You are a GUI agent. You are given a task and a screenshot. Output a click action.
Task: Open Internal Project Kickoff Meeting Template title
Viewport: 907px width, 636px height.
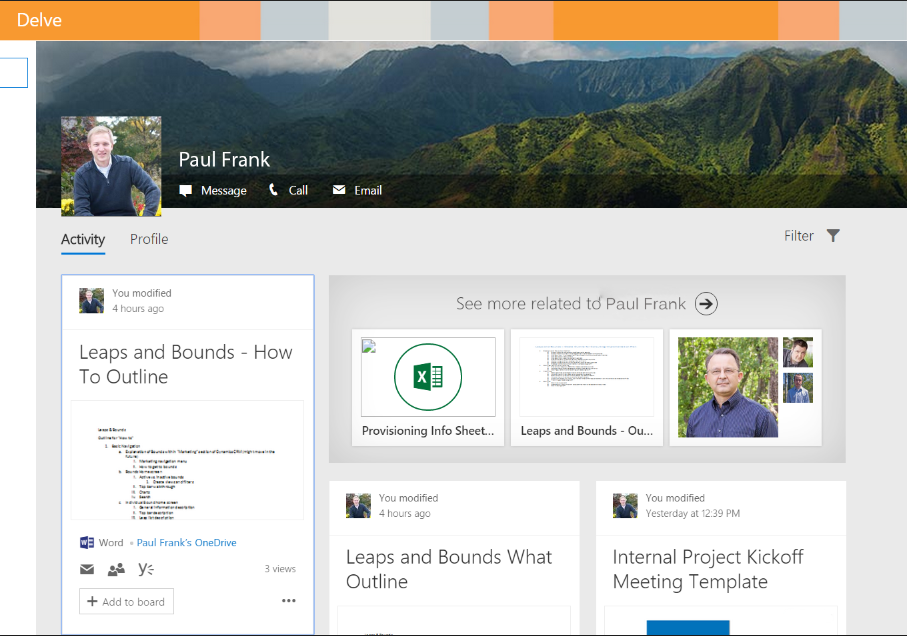708,569
